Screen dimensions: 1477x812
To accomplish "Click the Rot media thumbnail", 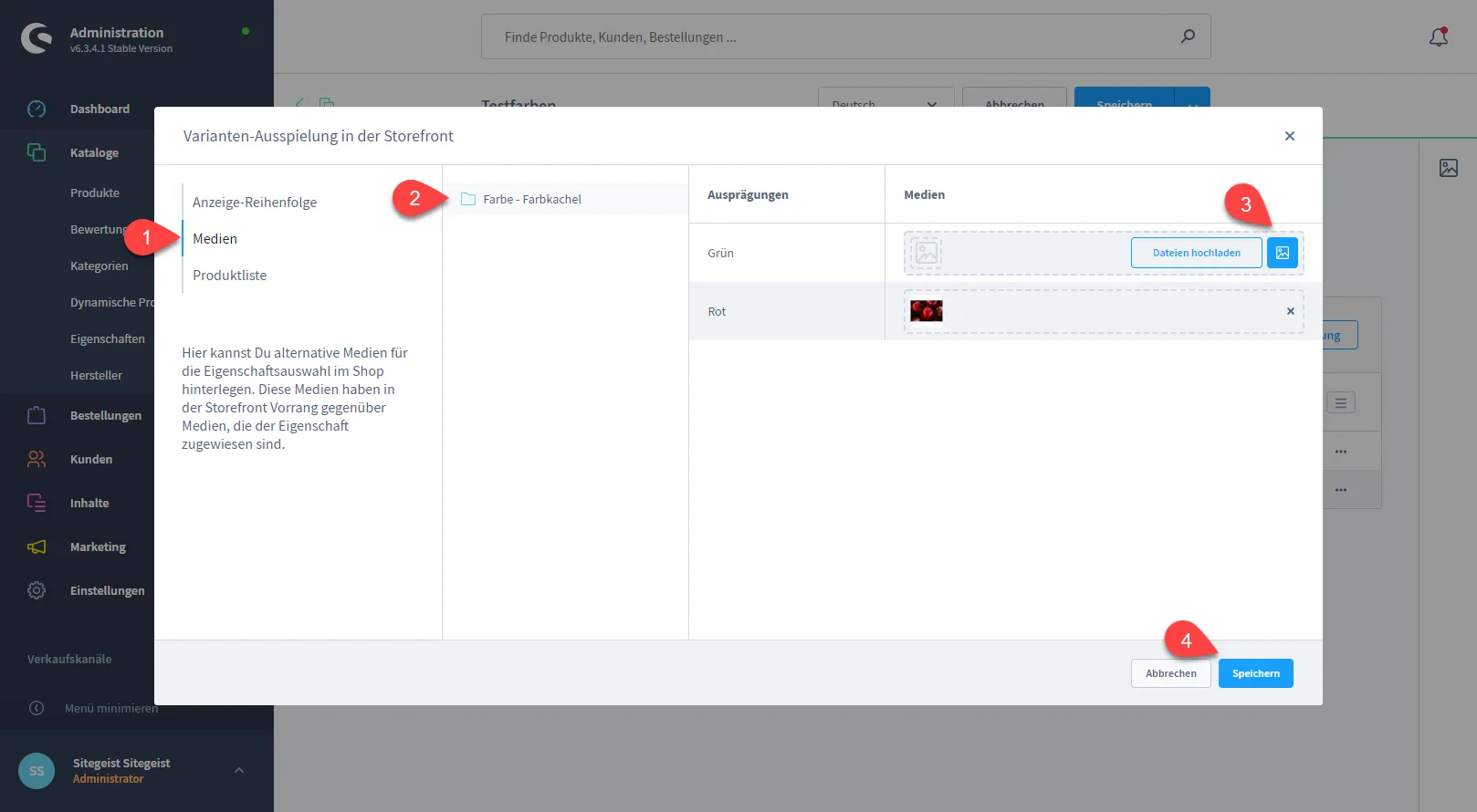I will [x=927, y=311].
